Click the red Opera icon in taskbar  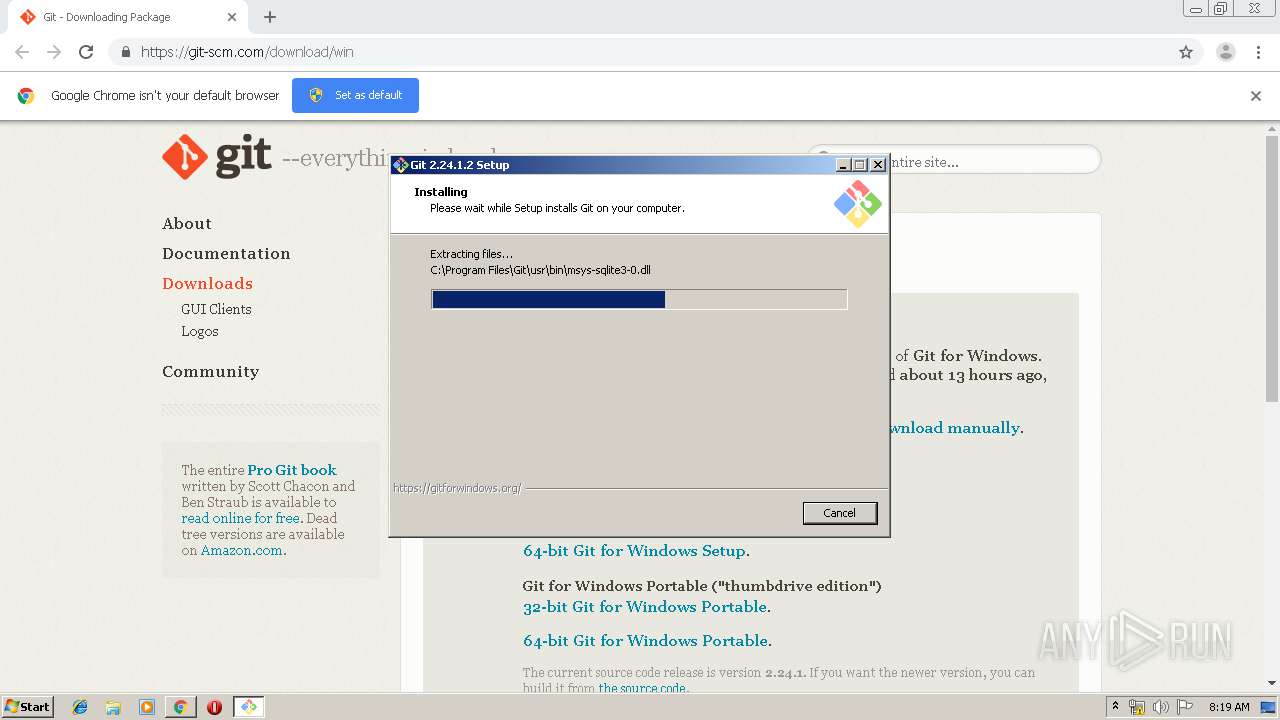[x=214, y=707]
